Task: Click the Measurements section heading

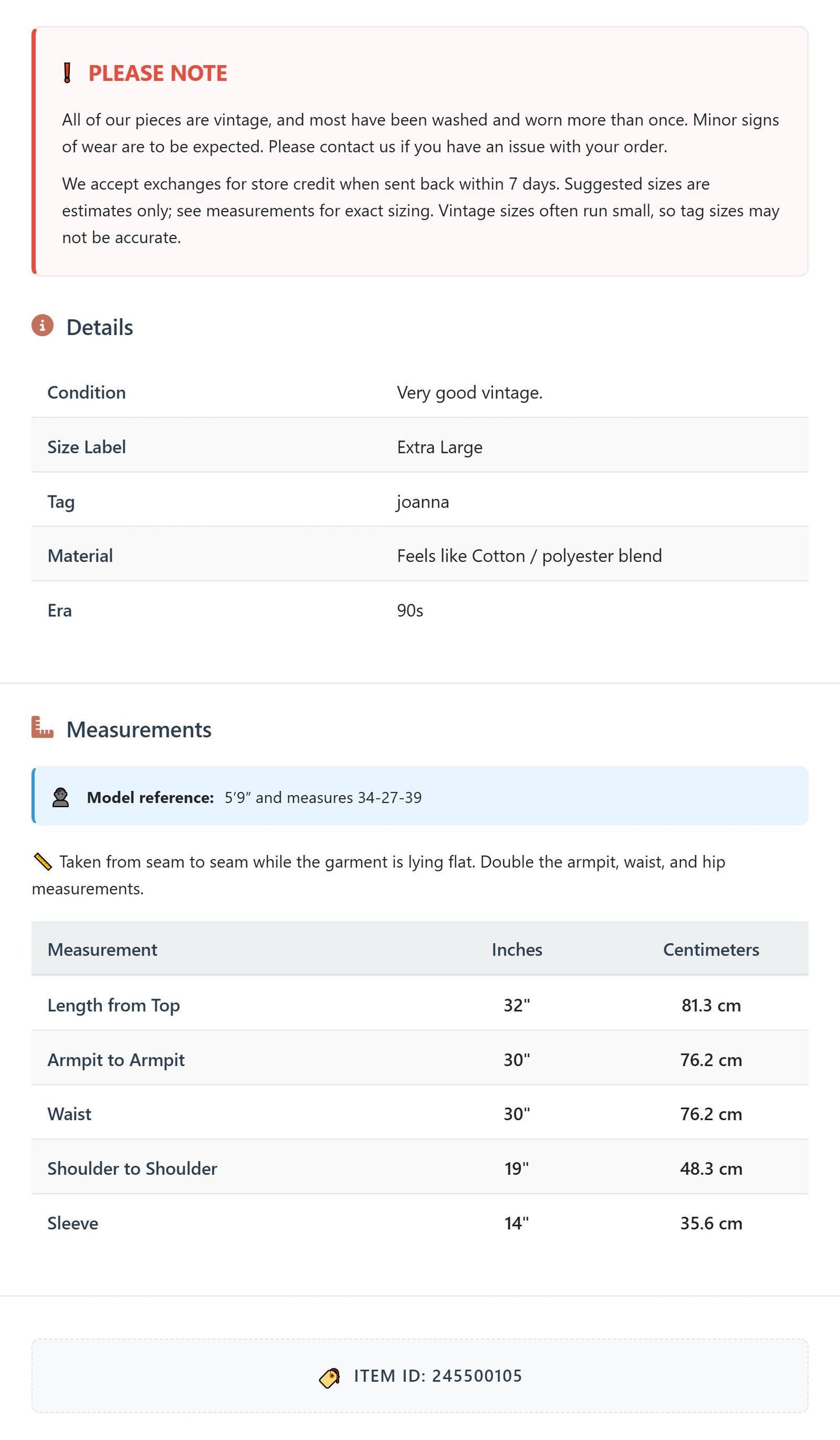Action: [x=139, y=730]
